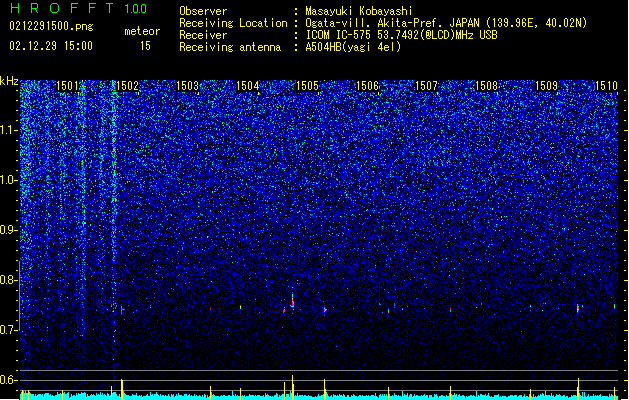The image size is (629, 400).
Task: Click the 1507 time axis label
Action: (x=426, y=86)
